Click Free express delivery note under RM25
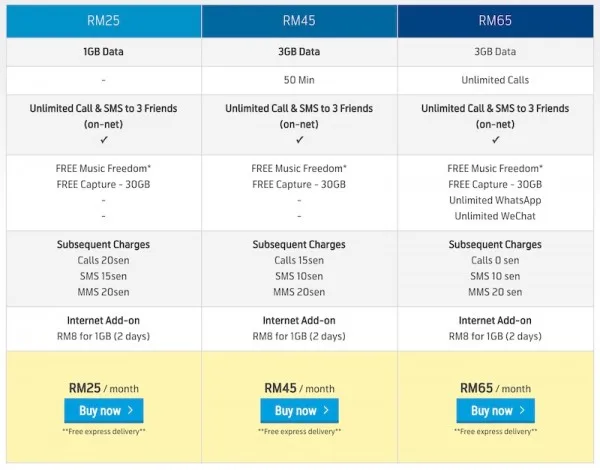Viewport: 600px width, 470px height. (104, 431)
